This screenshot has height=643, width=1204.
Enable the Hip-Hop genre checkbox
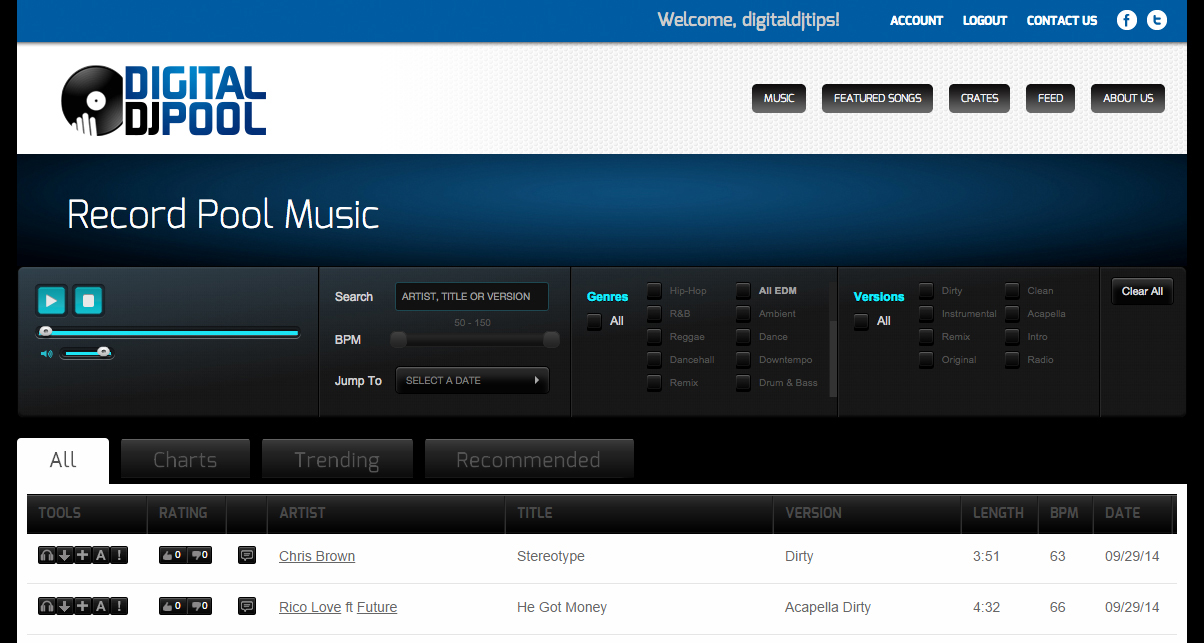[654, 291]
